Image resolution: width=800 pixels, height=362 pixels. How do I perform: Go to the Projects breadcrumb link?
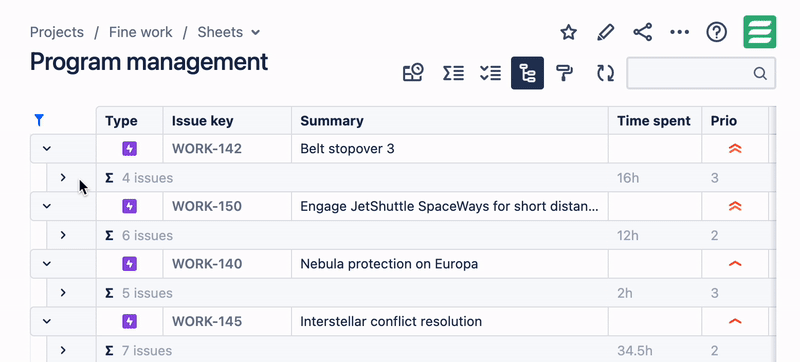tap(57, 32)
